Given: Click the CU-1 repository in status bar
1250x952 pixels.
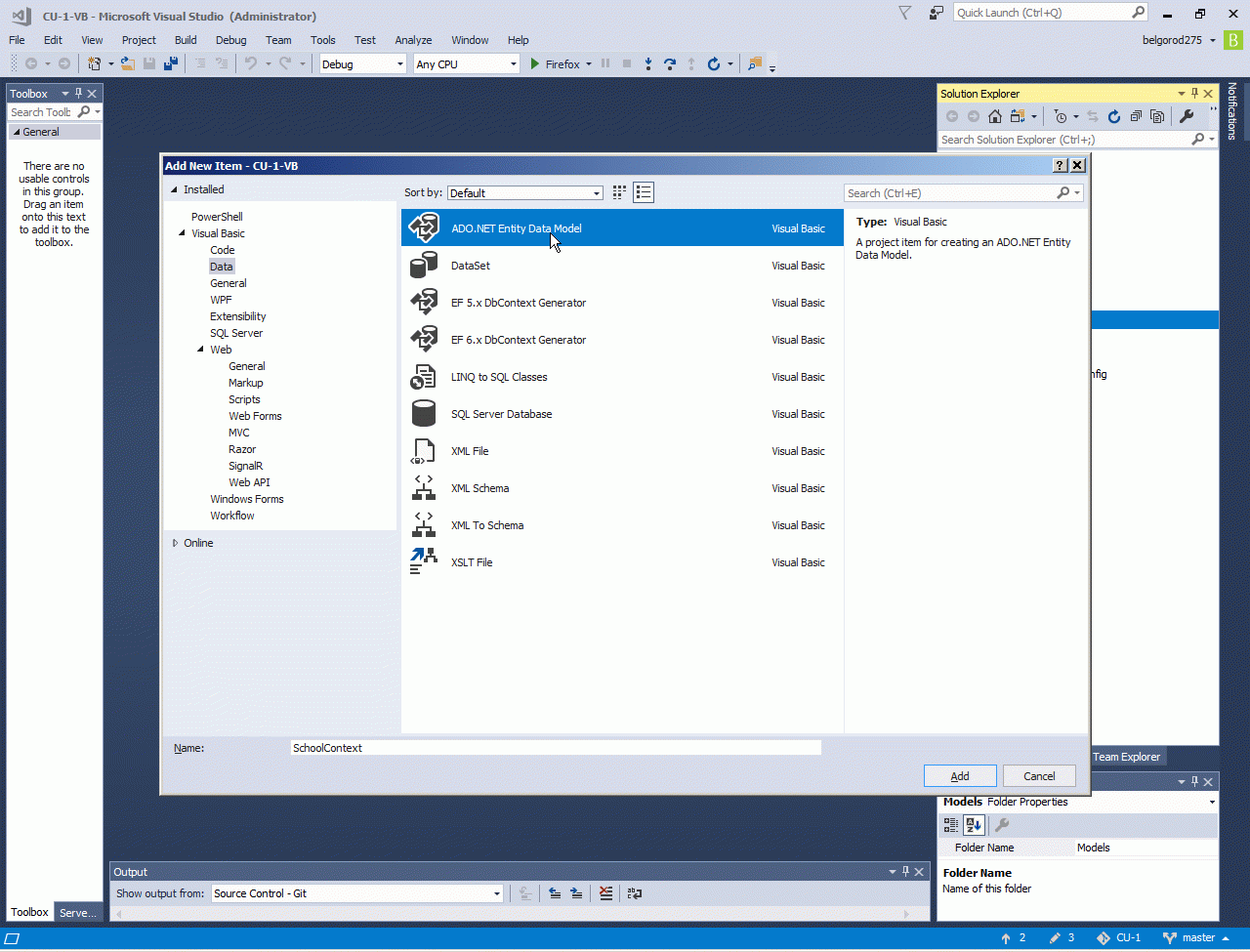Looking at the screenshot, I should coord(1118,938).
